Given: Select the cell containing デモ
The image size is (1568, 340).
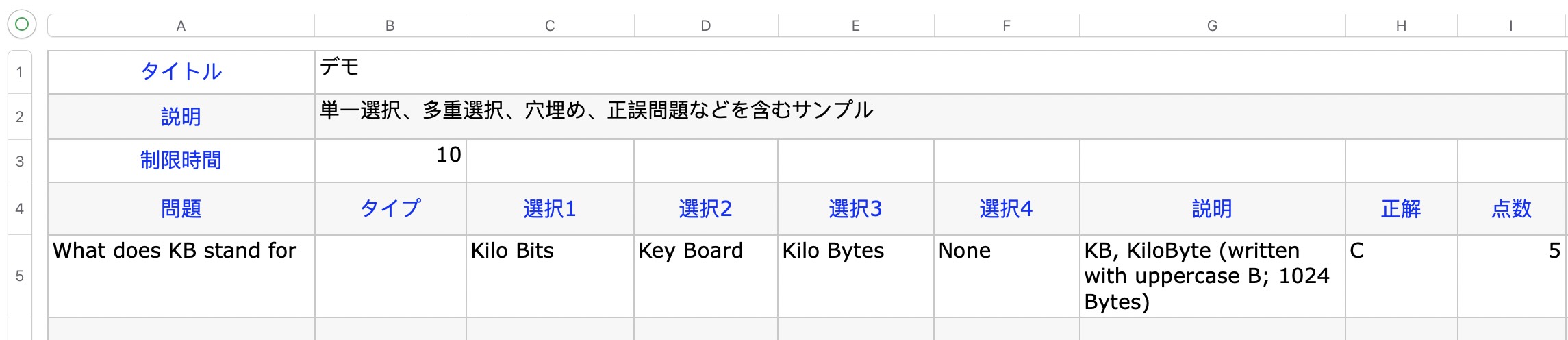Looking at the screenshot, I should point(939,72).
